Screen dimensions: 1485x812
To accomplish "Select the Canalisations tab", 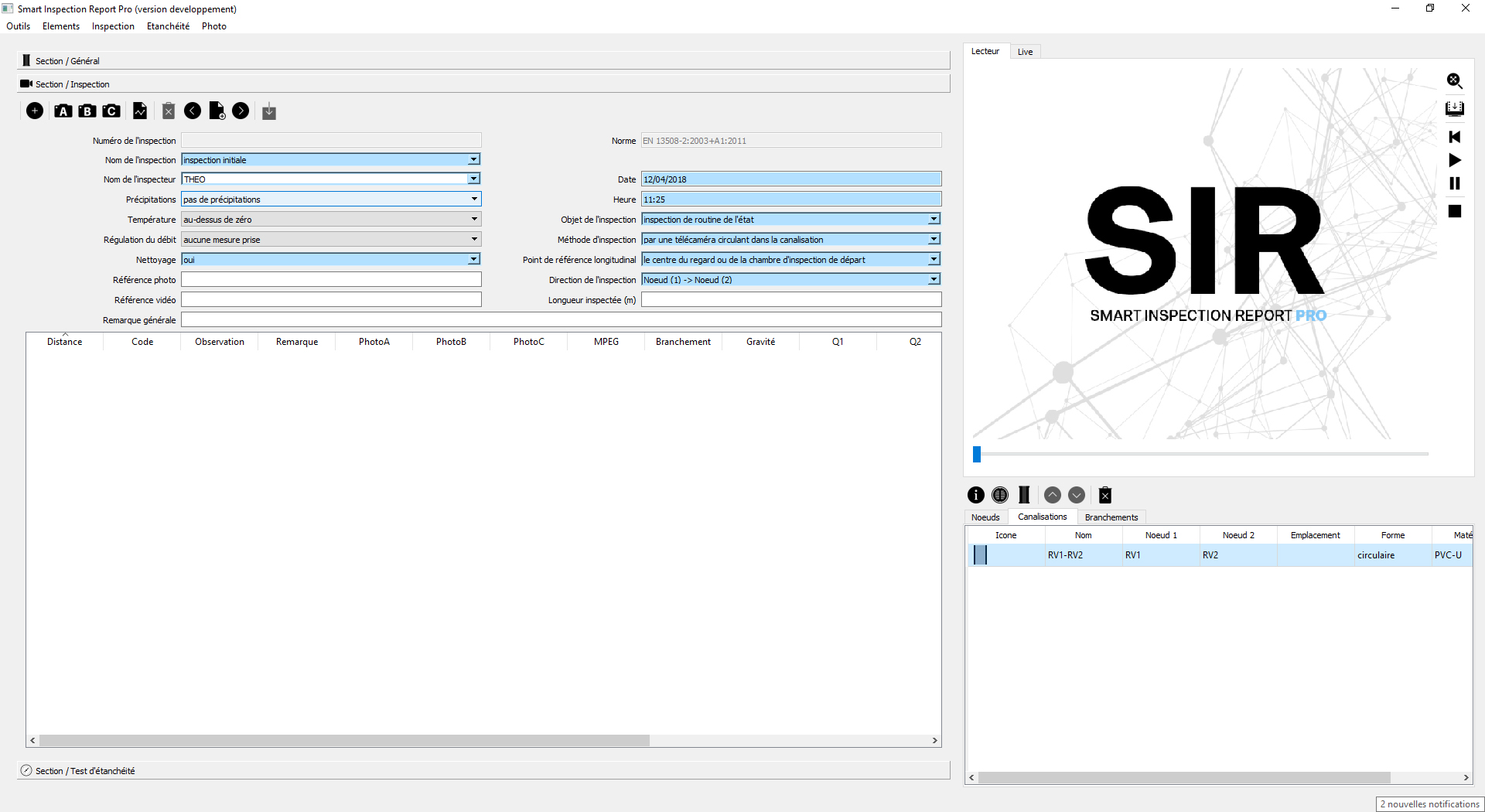I will click(1042, 517).
